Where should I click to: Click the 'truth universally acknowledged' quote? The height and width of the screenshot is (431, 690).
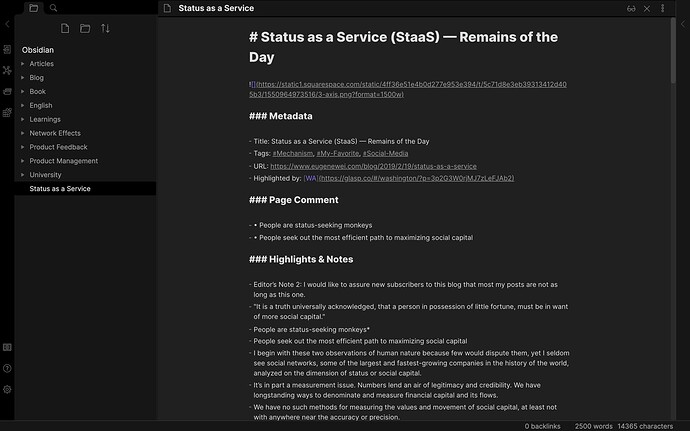411,312
